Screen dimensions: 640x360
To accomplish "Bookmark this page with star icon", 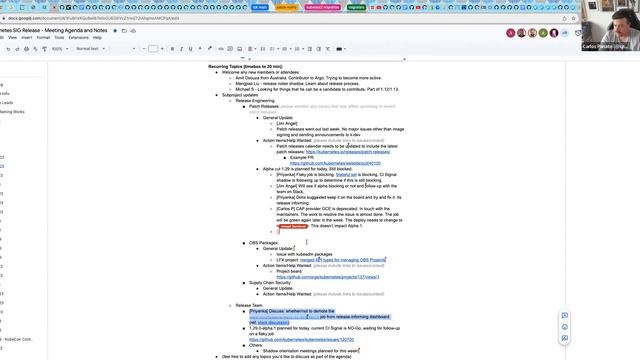I will click(573, 18).
